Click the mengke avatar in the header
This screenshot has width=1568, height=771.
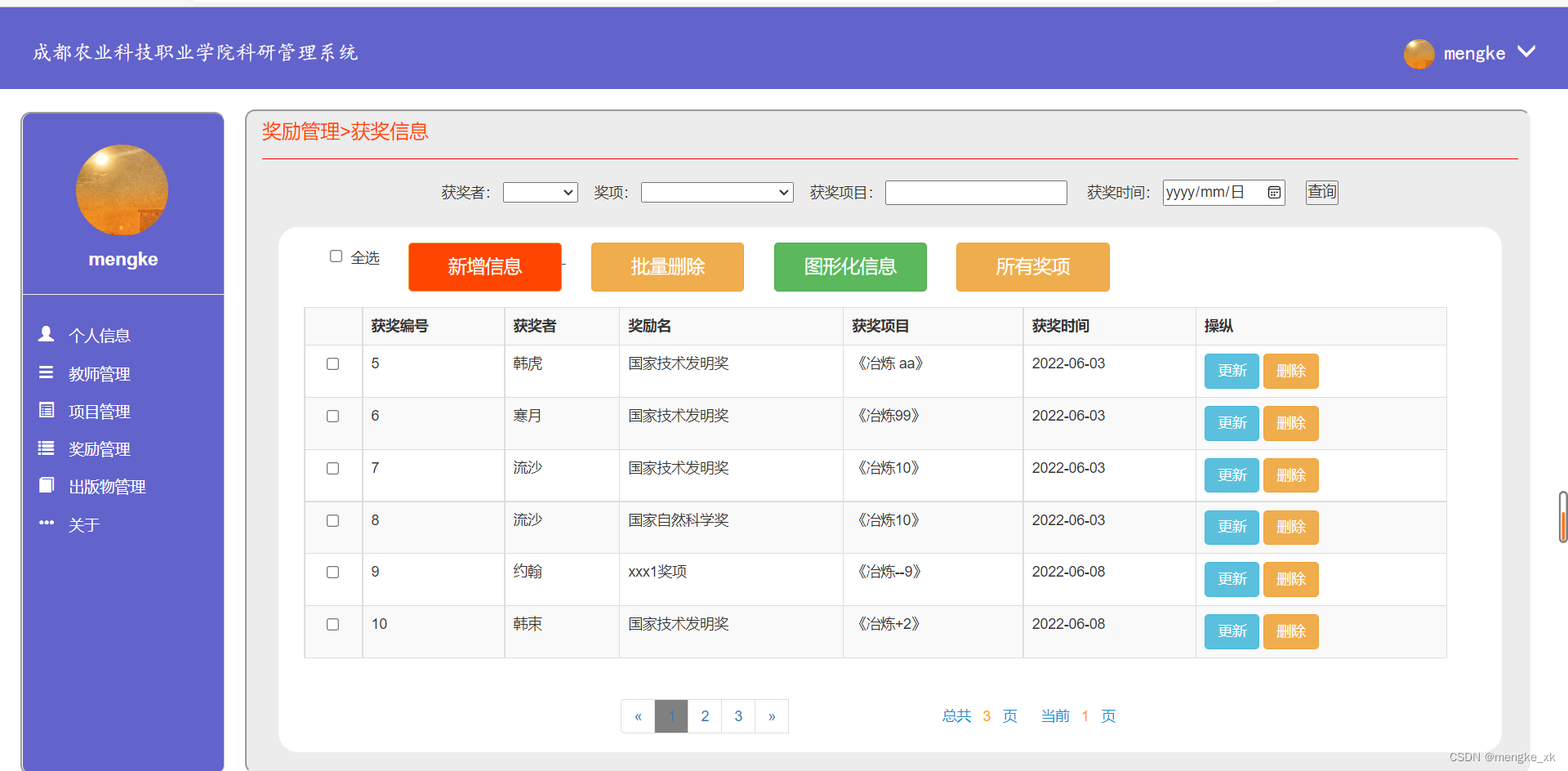tap(1419, 54)
